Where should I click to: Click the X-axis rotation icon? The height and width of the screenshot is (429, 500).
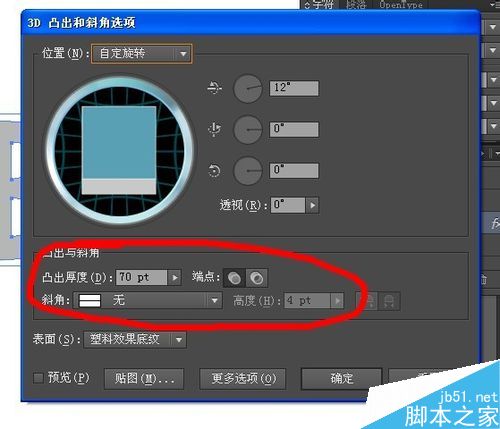(214, 88)
